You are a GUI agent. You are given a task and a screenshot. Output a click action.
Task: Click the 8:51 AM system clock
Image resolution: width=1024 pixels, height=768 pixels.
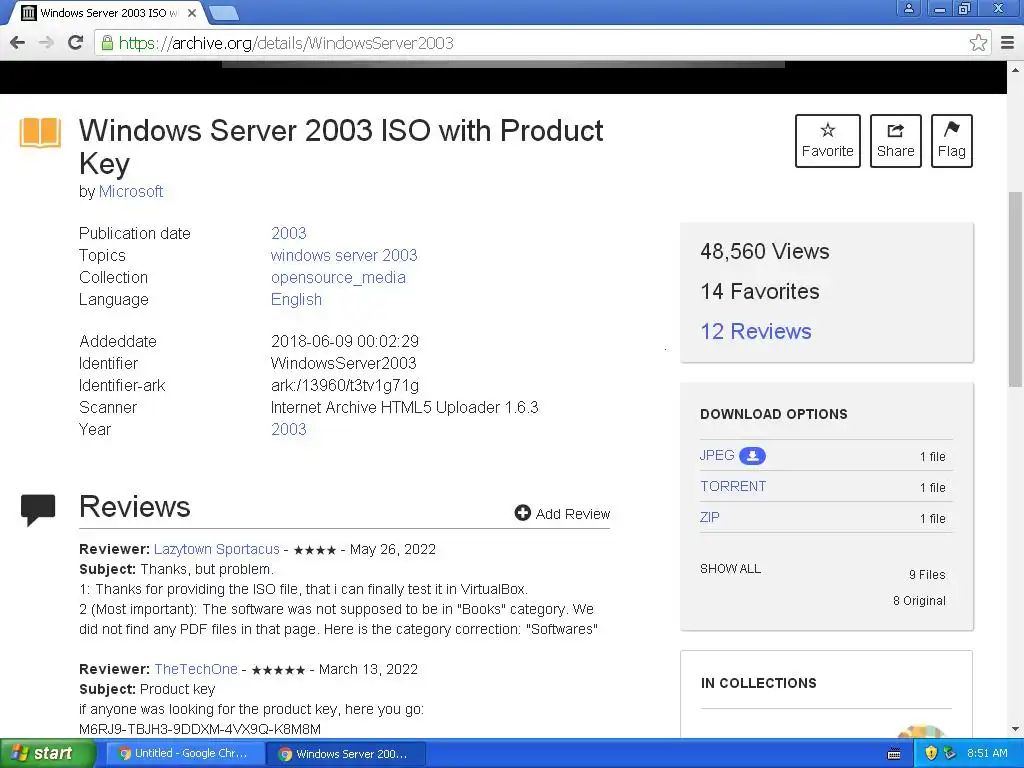(987, 754)
